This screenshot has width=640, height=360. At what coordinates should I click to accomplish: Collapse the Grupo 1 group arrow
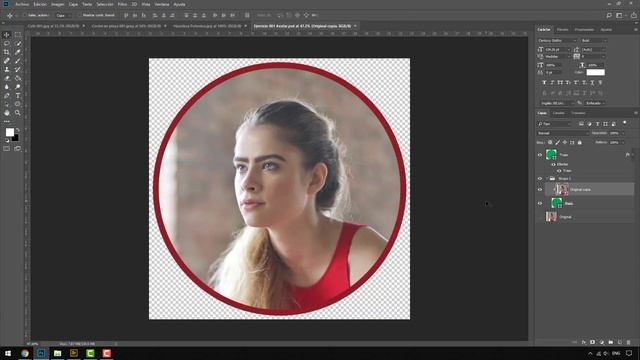click(x=547, y=179)
